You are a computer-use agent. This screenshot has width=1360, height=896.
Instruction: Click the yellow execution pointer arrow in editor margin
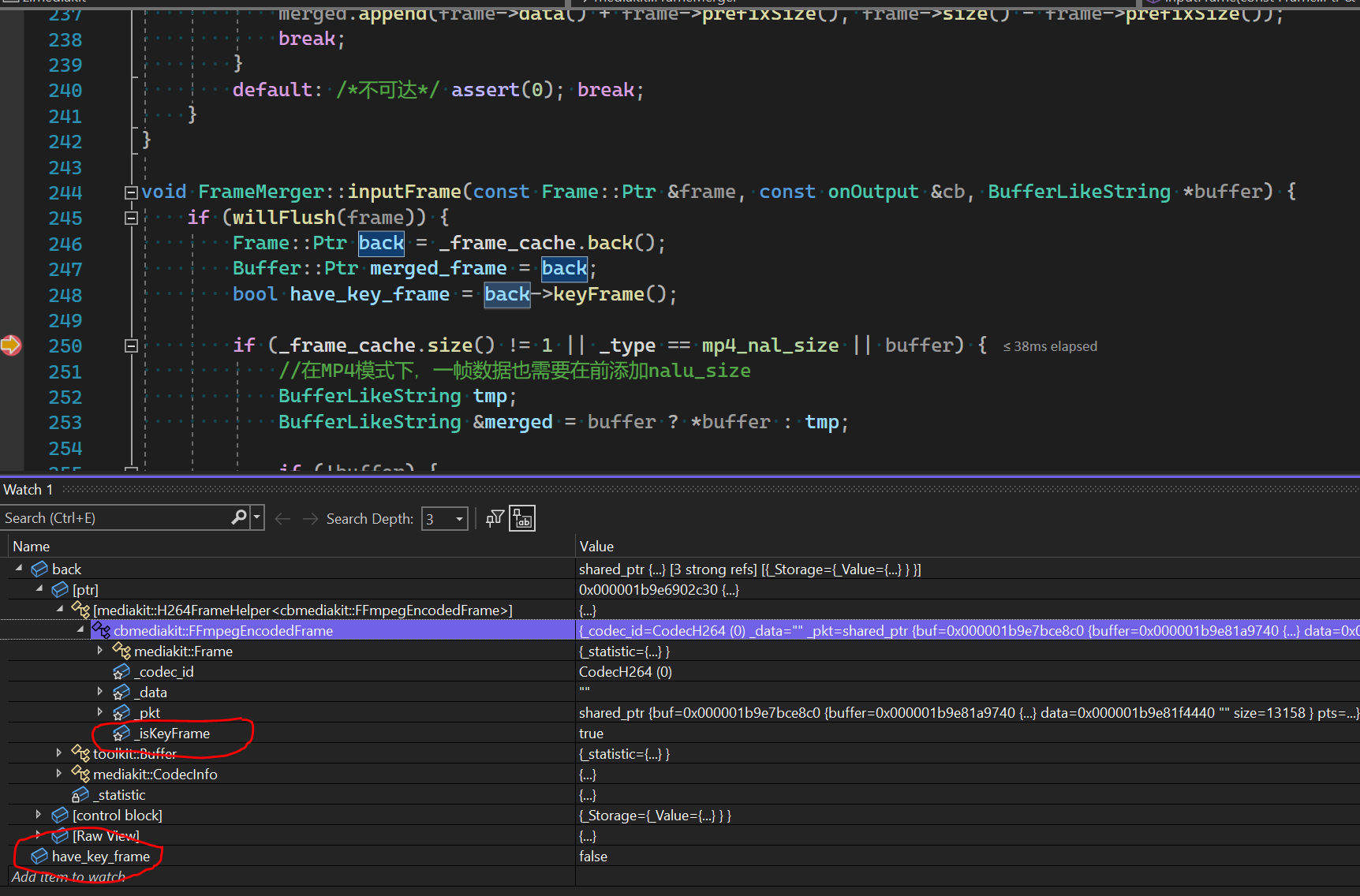tap(11, 345)
